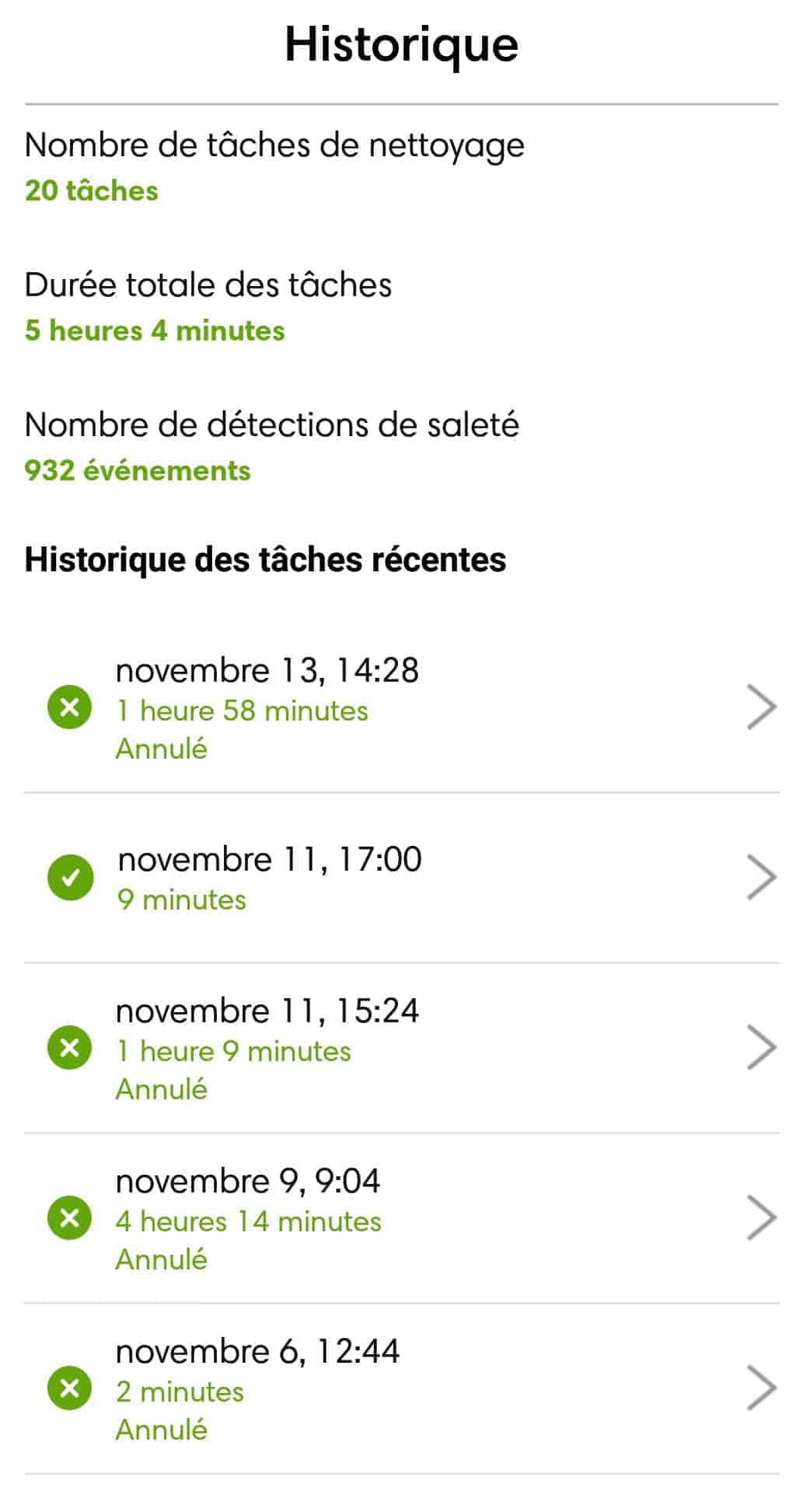Expand the novembre 11, 15:24 task chevron
The width and height of the screenshot is (803, 1512).
tap(761, 1048)
